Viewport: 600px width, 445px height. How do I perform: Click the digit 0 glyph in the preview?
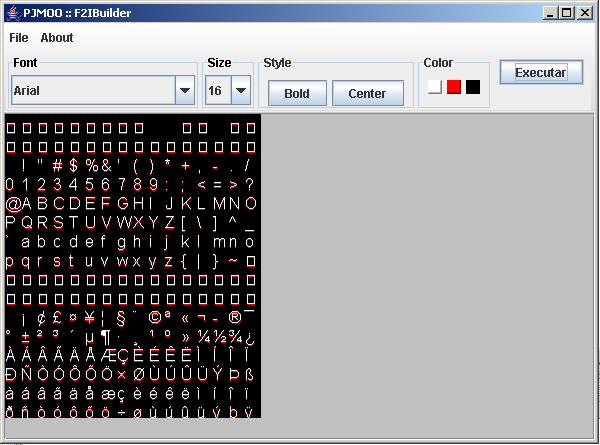pos(10,185)
